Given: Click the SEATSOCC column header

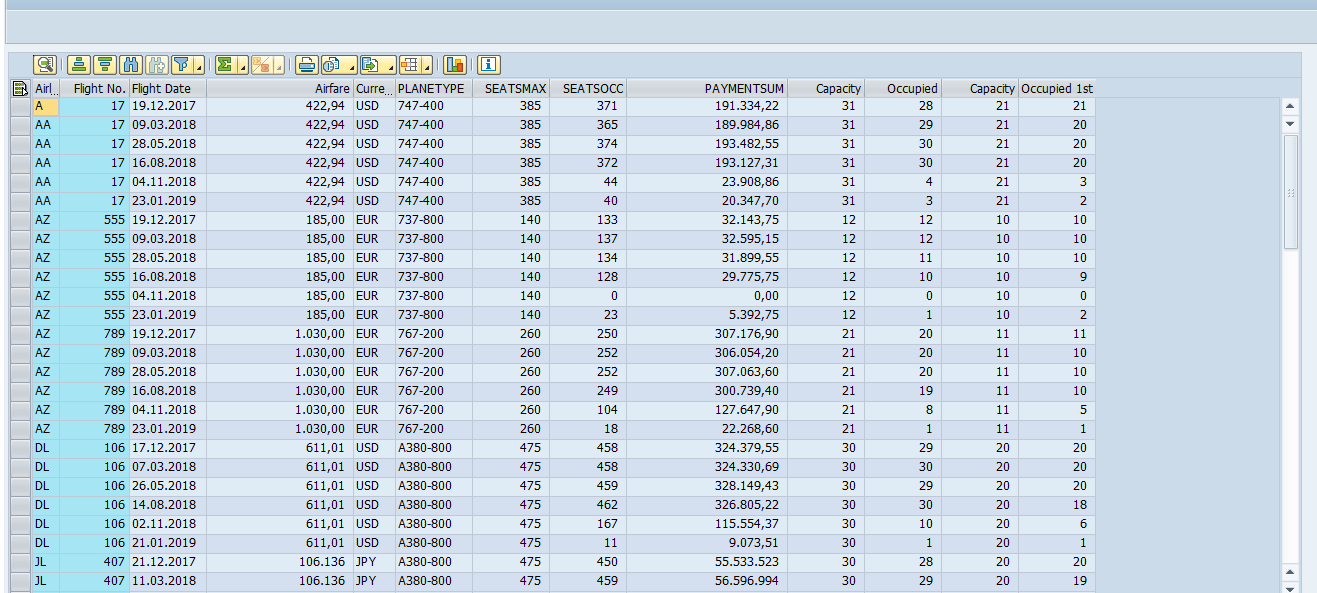Looking at the screenshot, I should (x=588, y=89).
